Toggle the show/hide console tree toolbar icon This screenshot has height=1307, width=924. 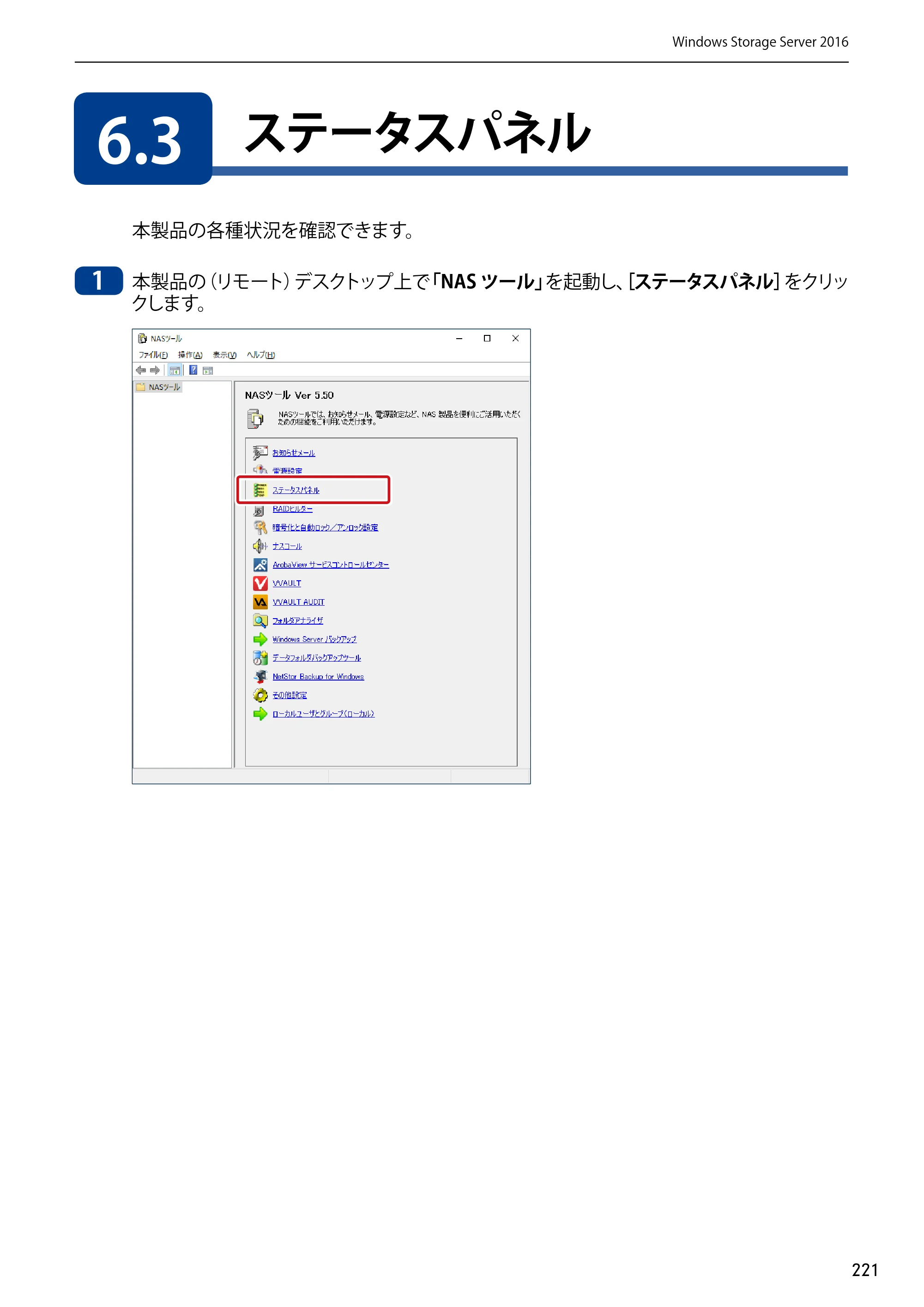pyautogui.click(x=175, y=370)
